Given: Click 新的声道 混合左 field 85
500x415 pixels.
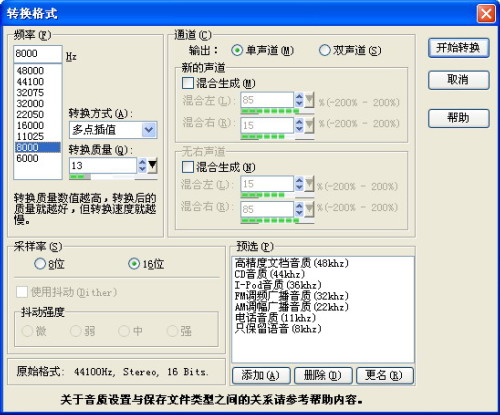Looking at the screenshot, I should [267, 100].
